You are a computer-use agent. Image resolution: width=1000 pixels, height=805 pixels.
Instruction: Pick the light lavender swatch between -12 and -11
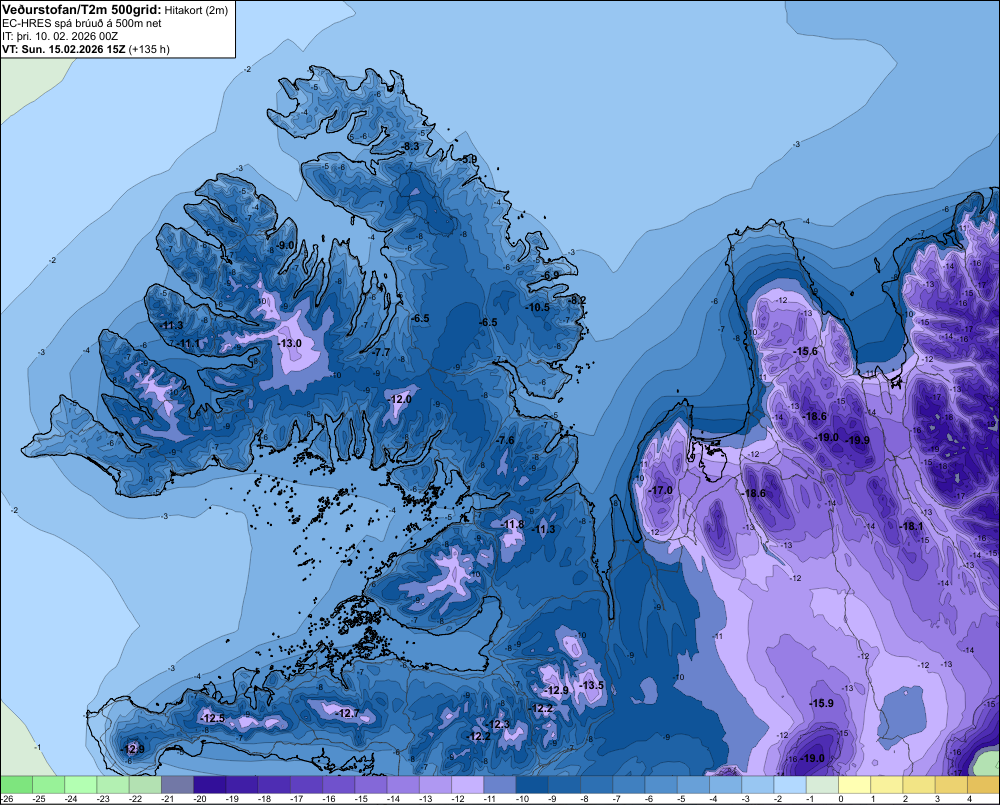tap(467, 784)
